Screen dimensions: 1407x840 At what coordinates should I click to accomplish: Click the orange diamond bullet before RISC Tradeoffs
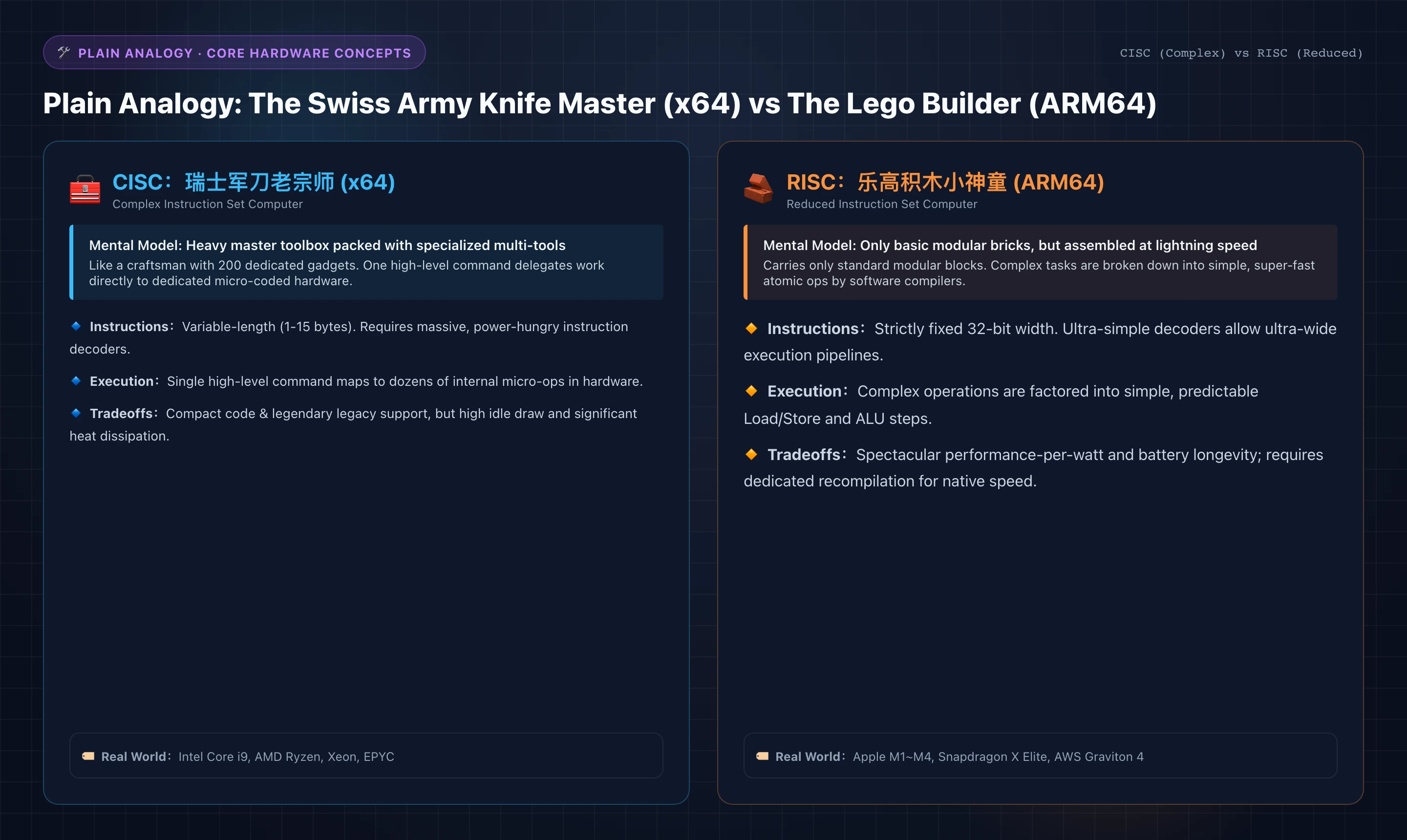(x=751, y=454)
